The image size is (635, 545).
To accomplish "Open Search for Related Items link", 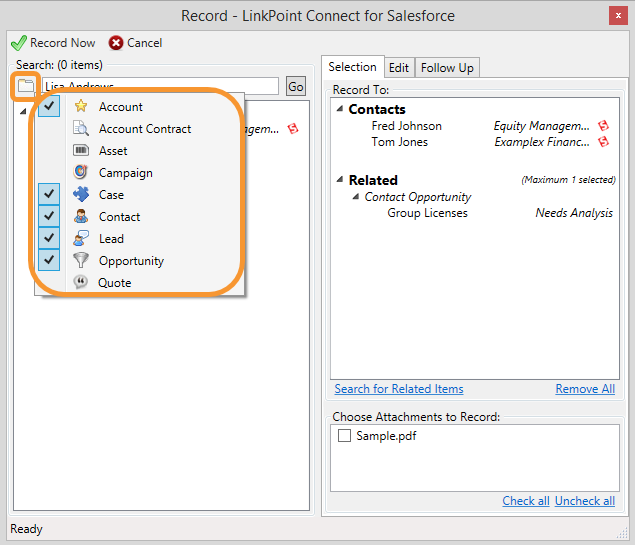I will pyautogui.click(x=399, y=389).
